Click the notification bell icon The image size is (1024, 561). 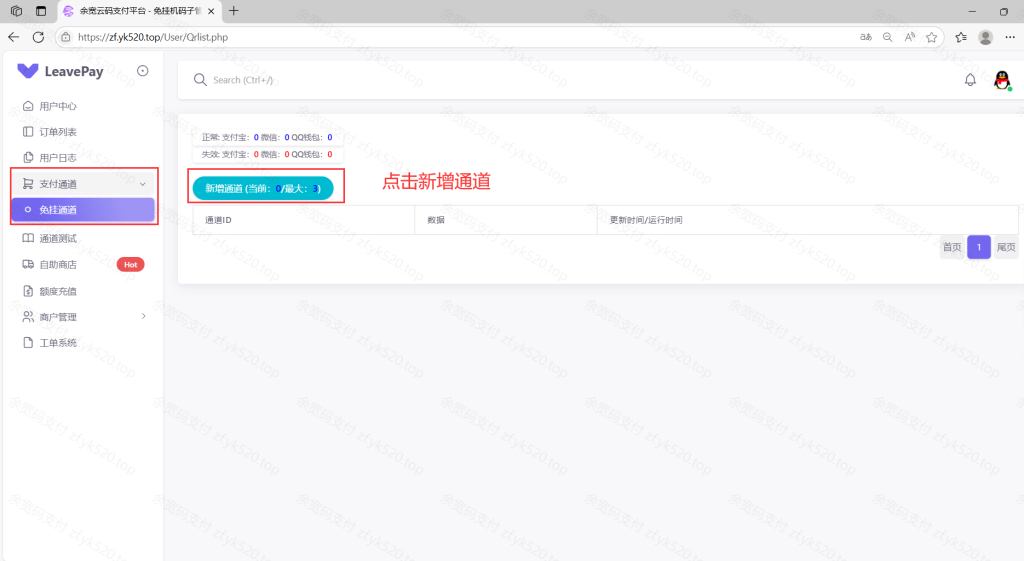pyautogui.click(x=969, y=80)
